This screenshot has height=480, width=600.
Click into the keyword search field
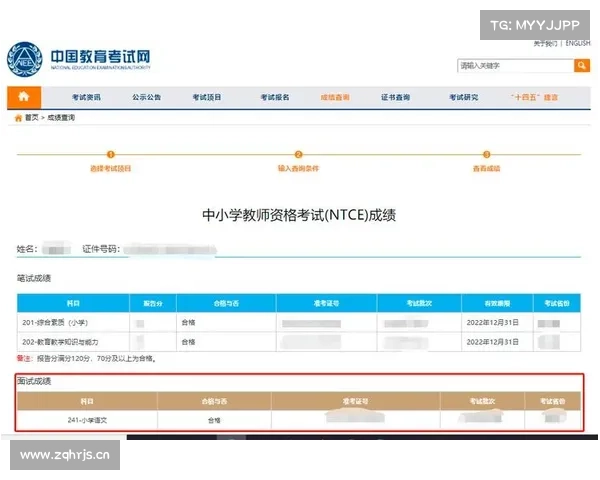514,65
